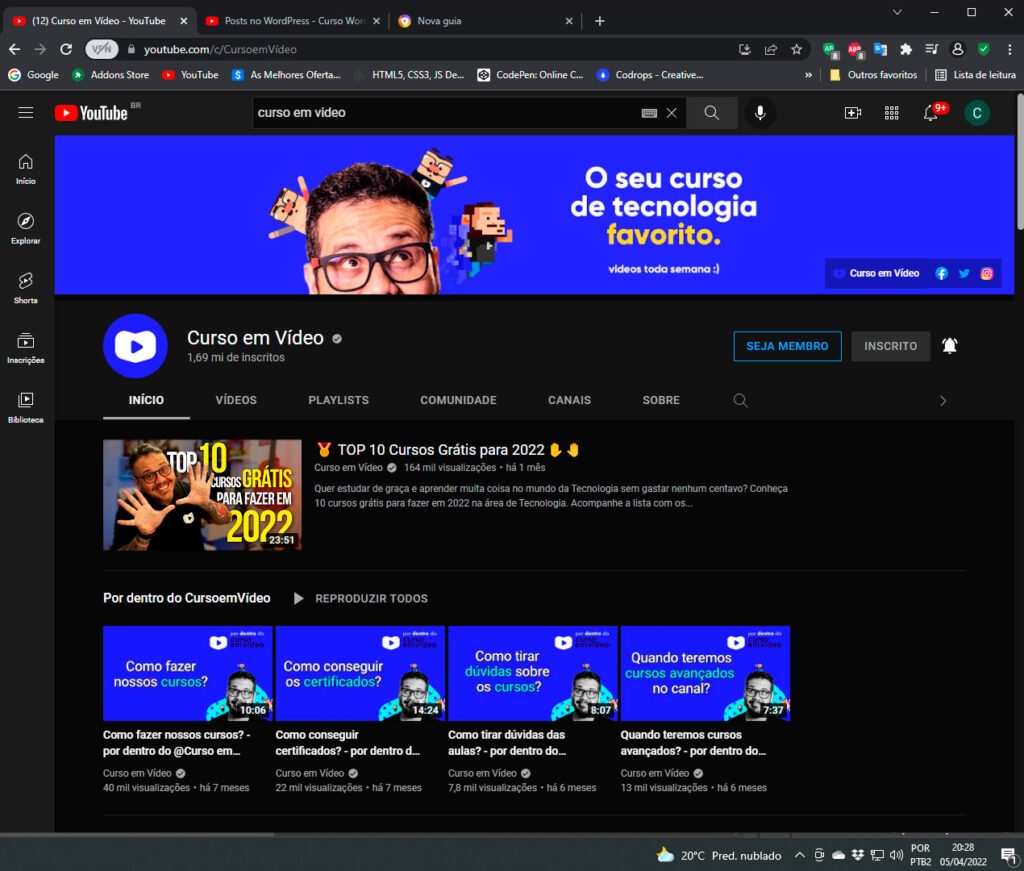This screenshot has width=1024, height=871.
Task: Open taskbar volume control
Action: (896, 855)
